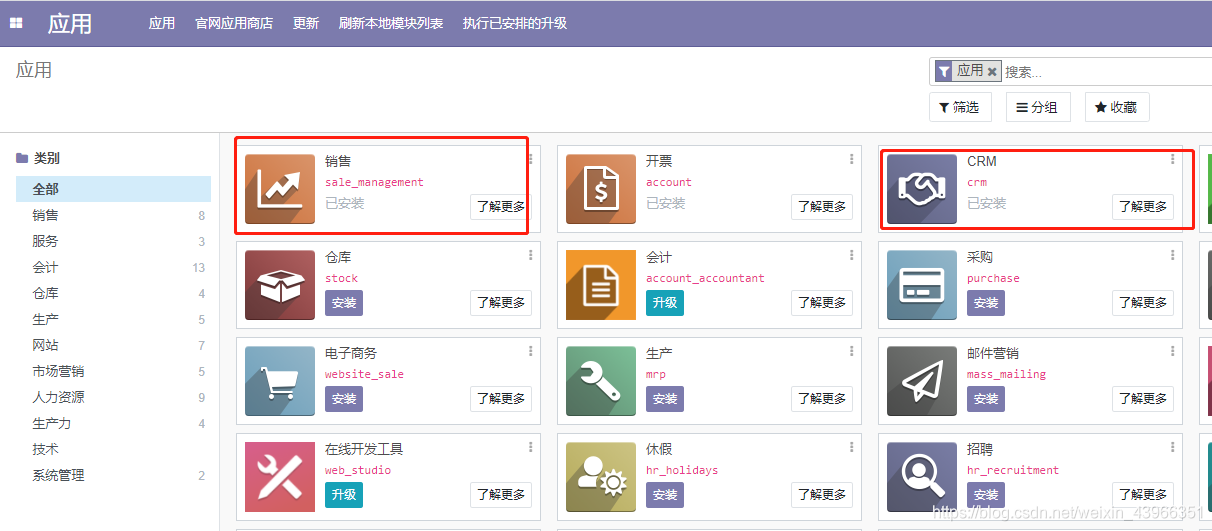This screenshot has height=531, width=1212.
Task: Open the 采购 card kebab menu
Action: 1172,255
